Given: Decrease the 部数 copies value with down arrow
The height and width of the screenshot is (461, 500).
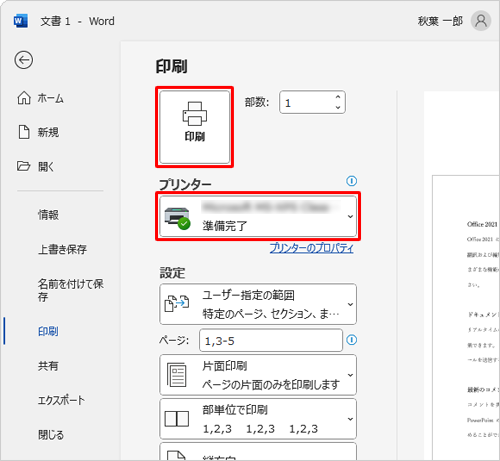Looking at the screenshot, I should tap(338, 107).
